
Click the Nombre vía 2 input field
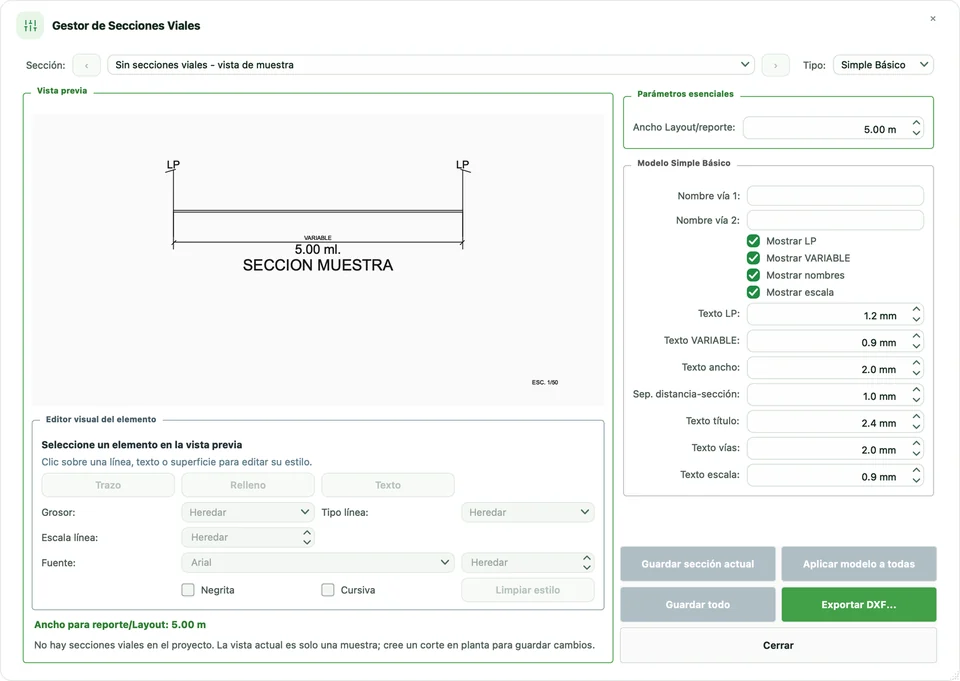(x=835, y=220)
